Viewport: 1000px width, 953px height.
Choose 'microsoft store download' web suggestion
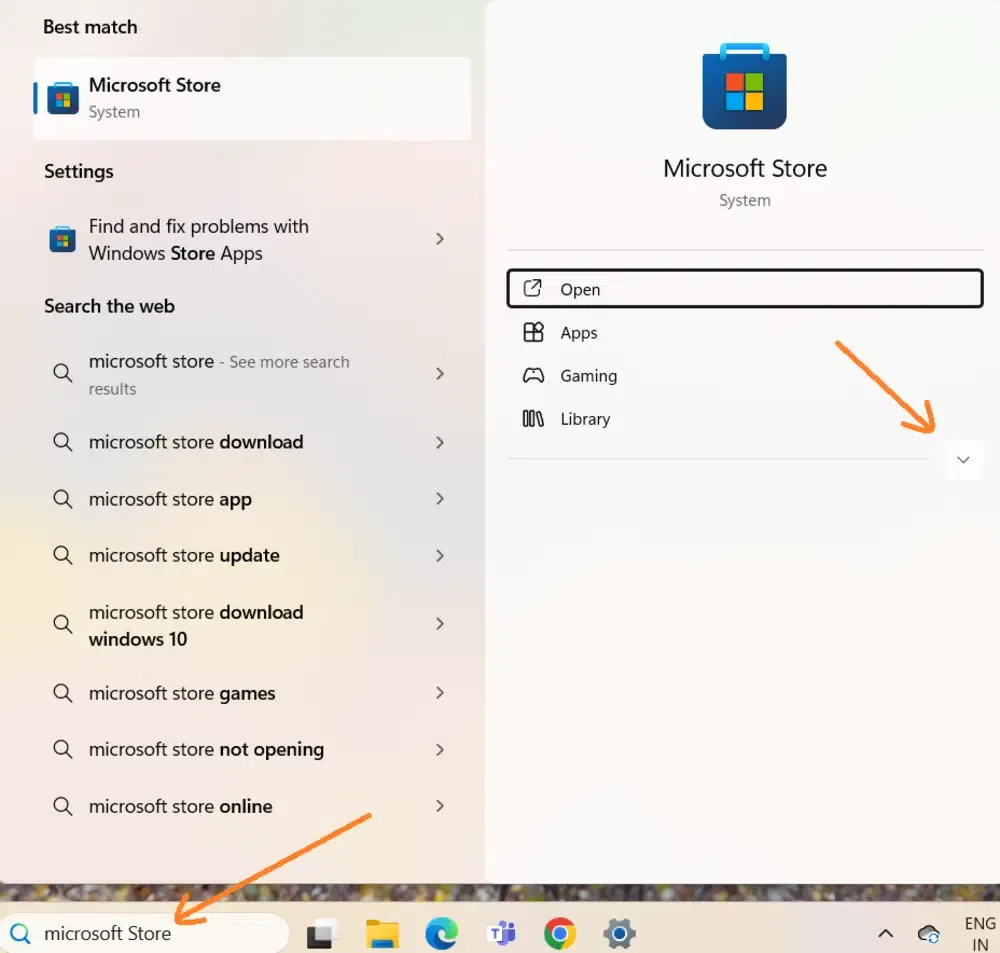pyautogui.click(x=252, y=442)
